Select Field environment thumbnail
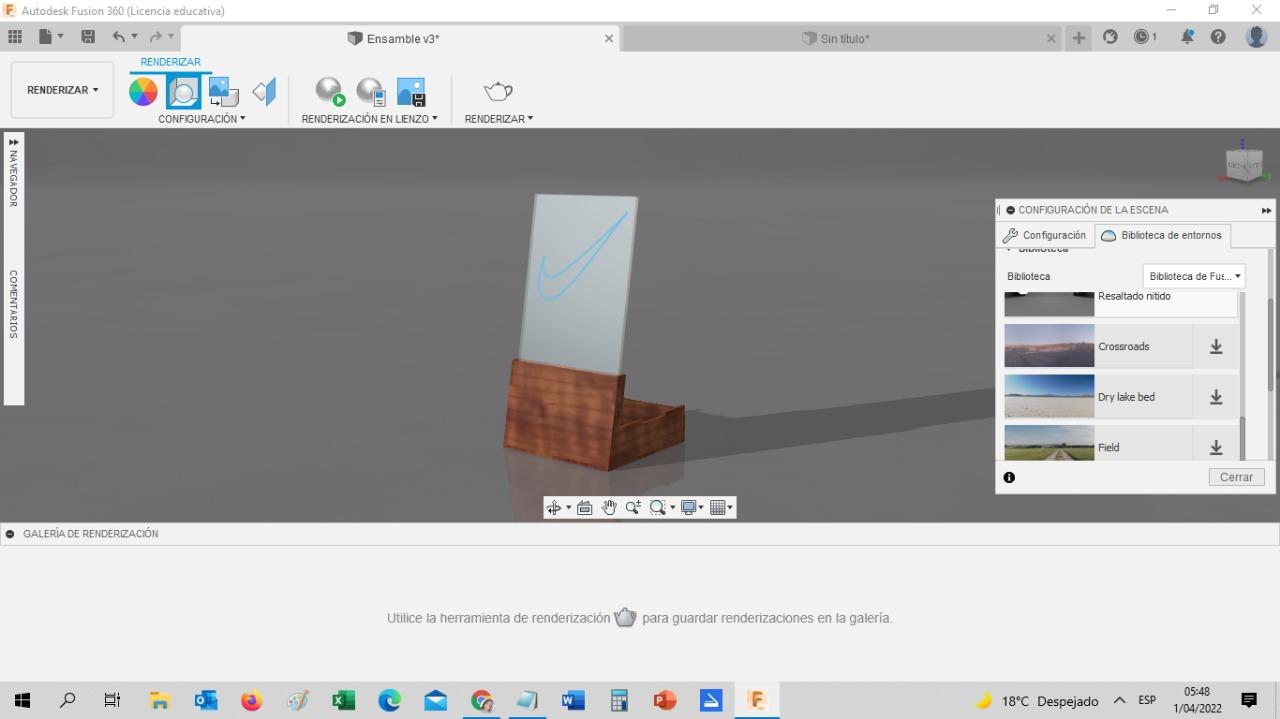 (x=1049, y=443)
